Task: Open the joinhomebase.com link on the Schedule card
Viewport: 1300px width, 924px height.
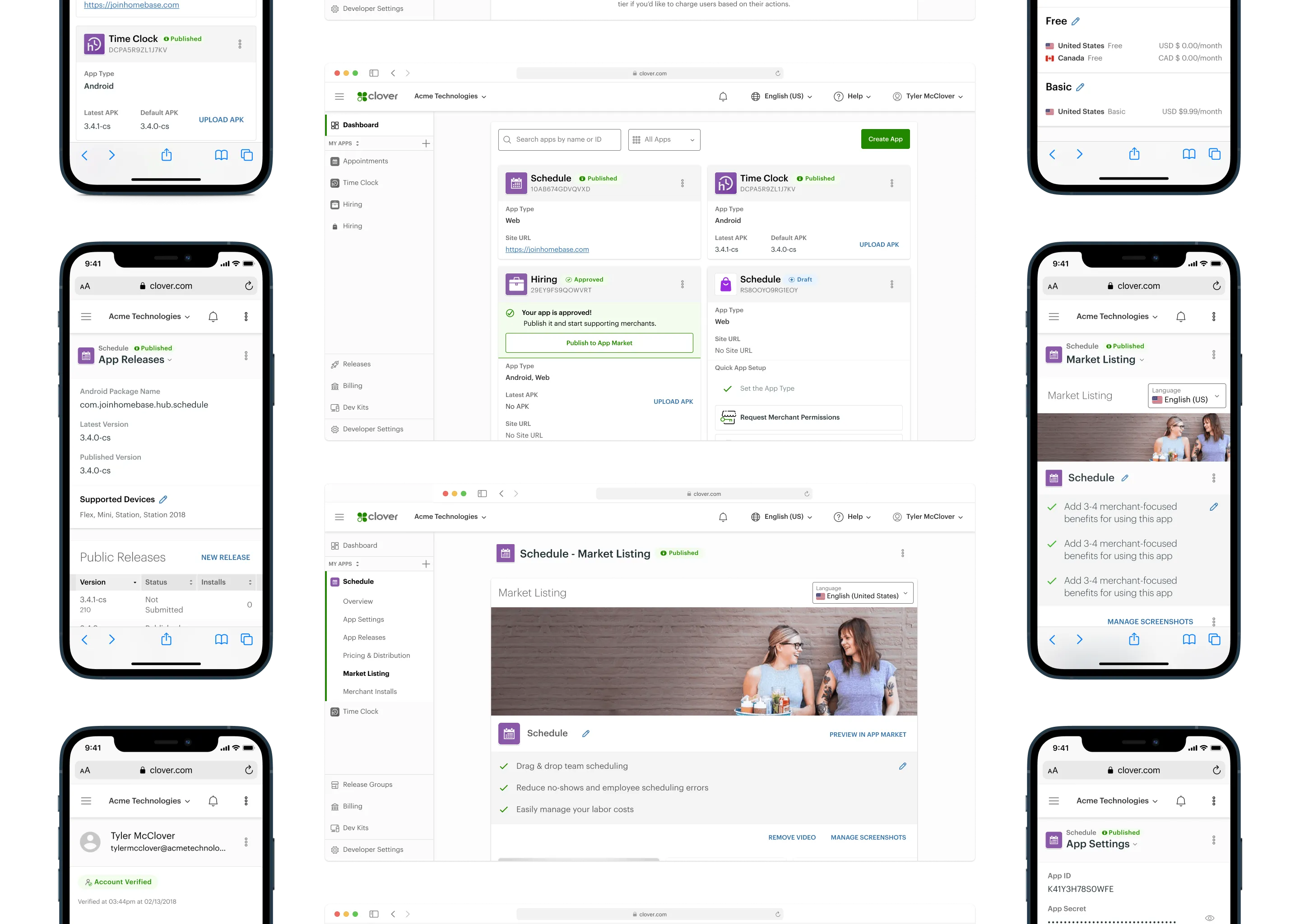Action: [547, 249]
